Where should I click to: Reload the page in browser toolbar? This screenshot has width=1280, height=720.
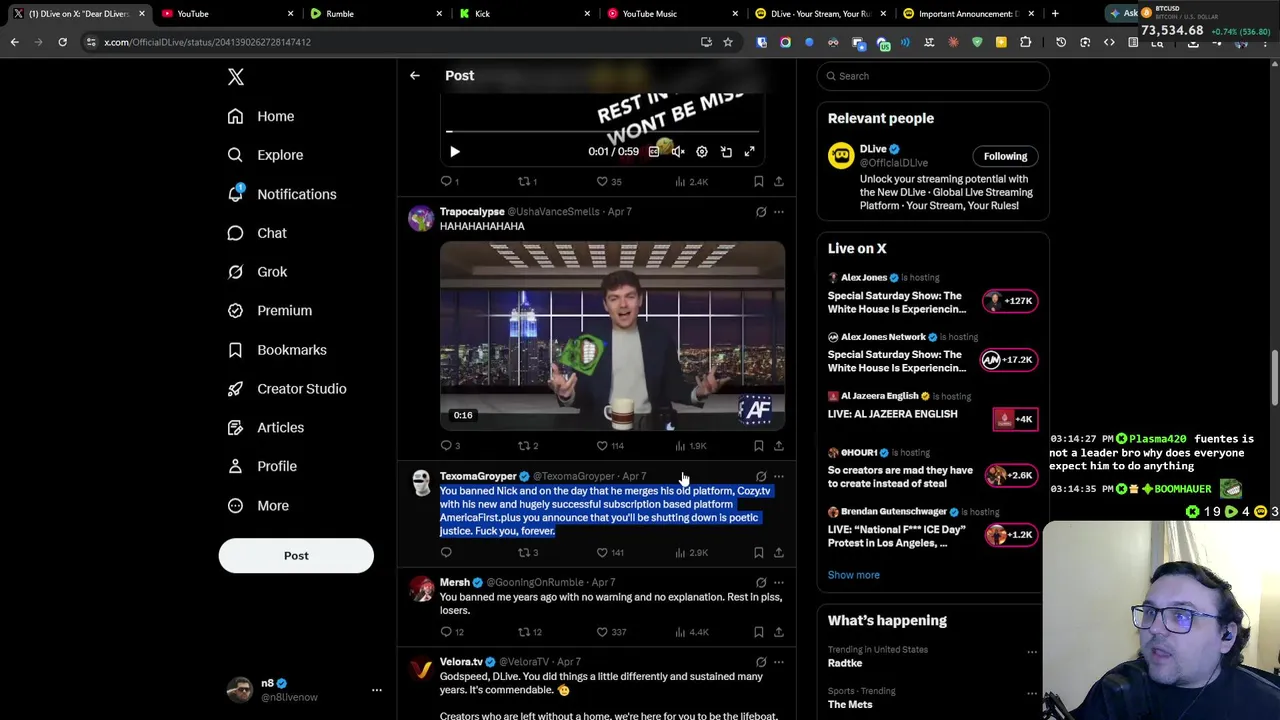point(62,42)
